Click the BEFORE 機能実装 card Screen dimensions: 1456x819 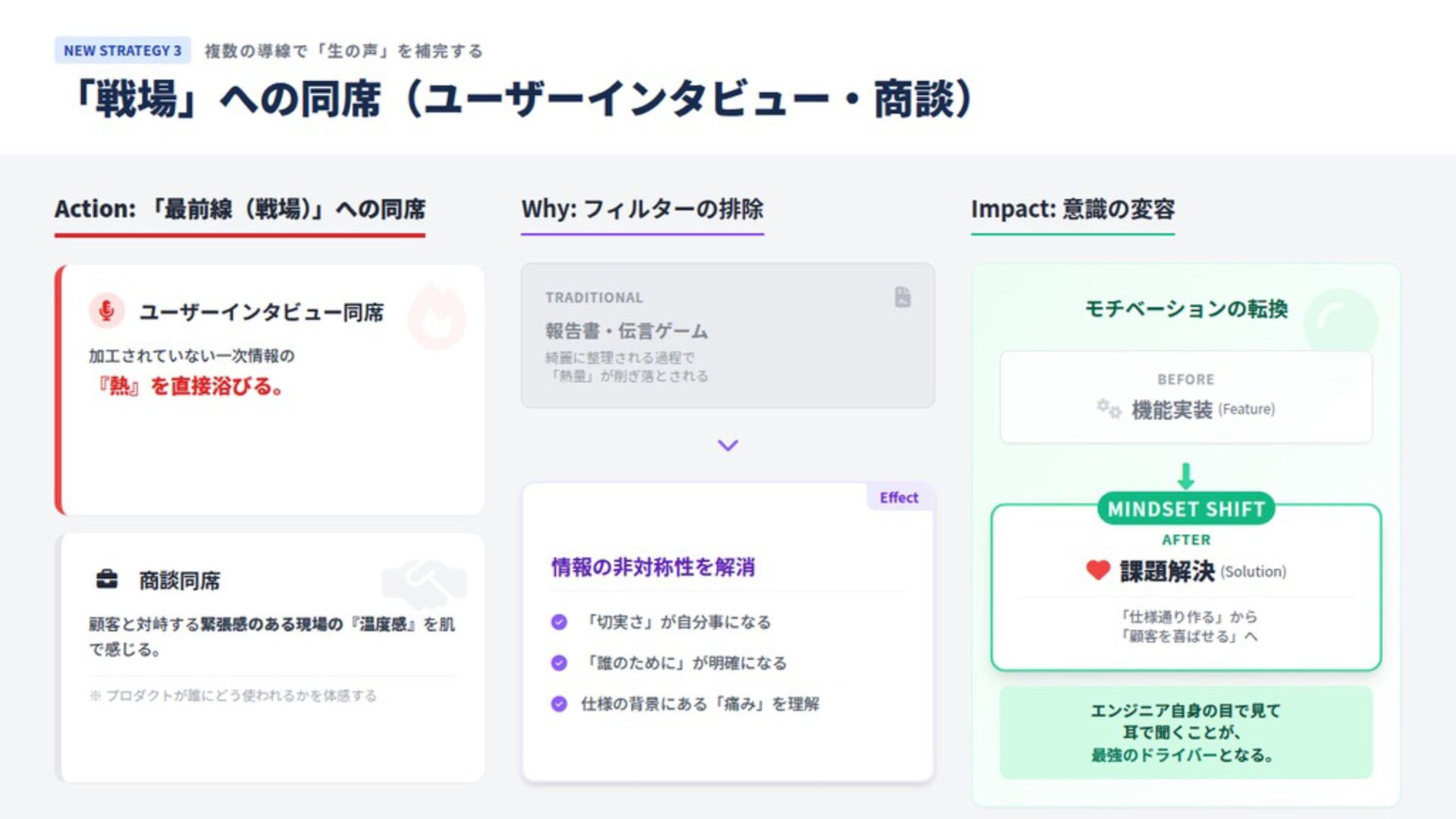[x=1185, y=397]
